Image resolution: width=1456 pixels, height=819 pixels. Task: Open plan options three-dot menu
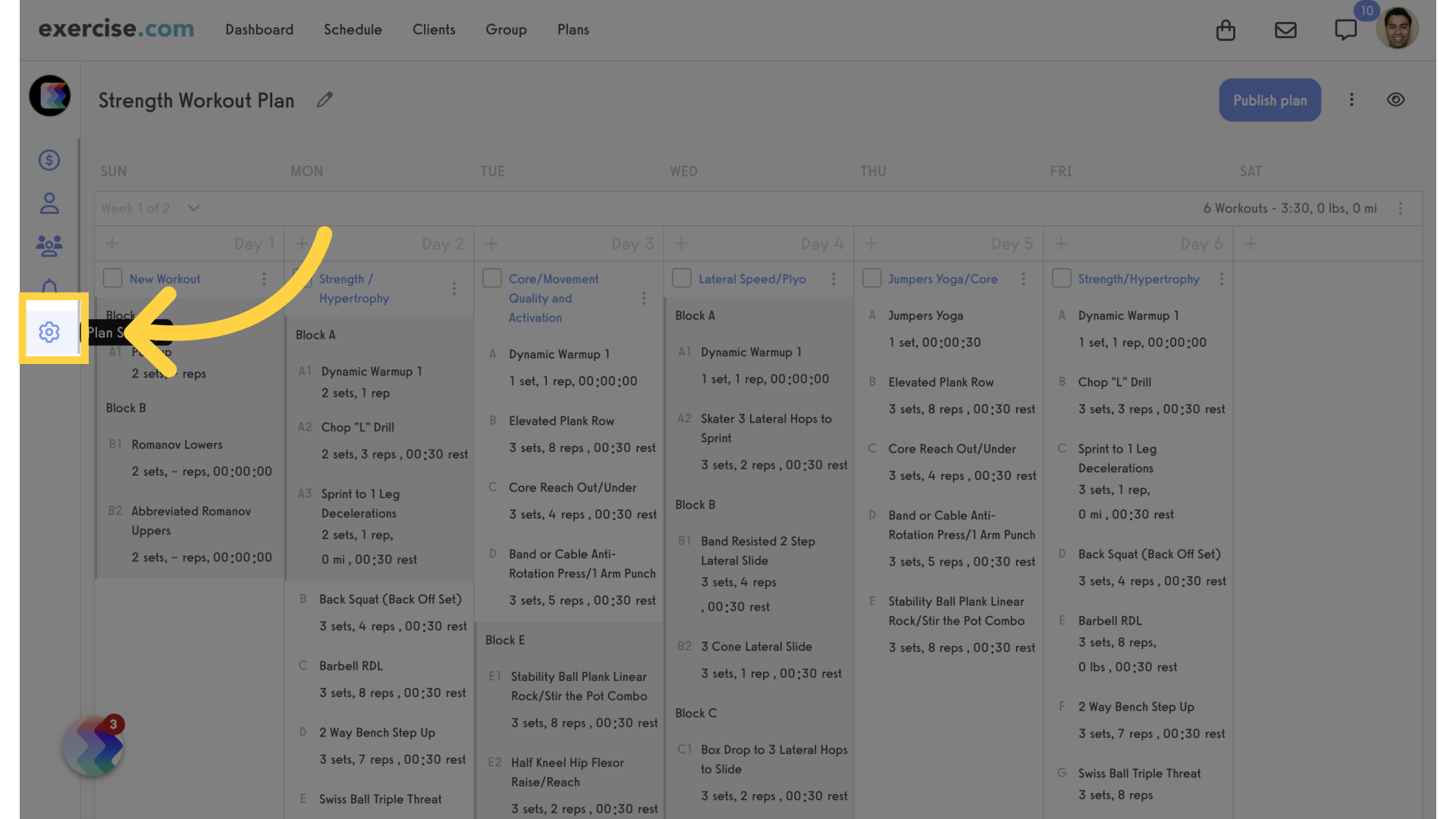[x=1351, y=100]
